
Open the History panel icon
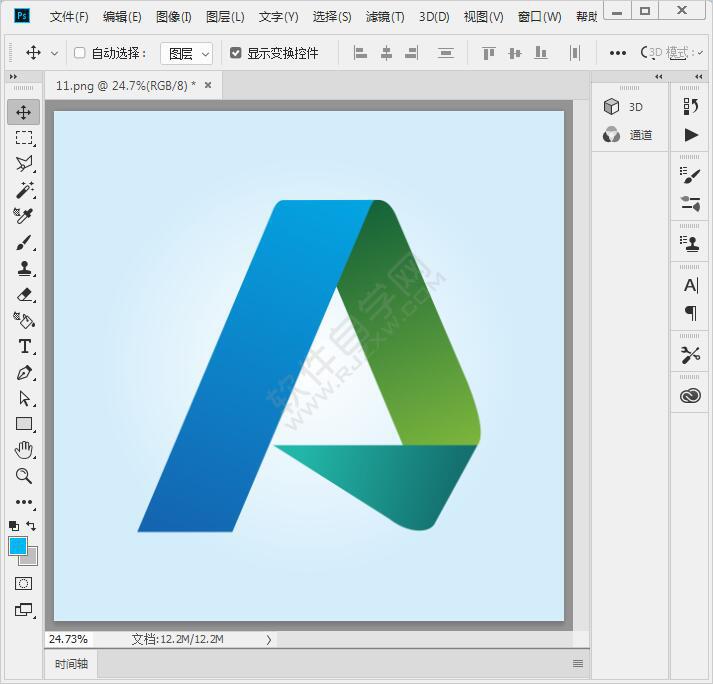click(690, 106)
